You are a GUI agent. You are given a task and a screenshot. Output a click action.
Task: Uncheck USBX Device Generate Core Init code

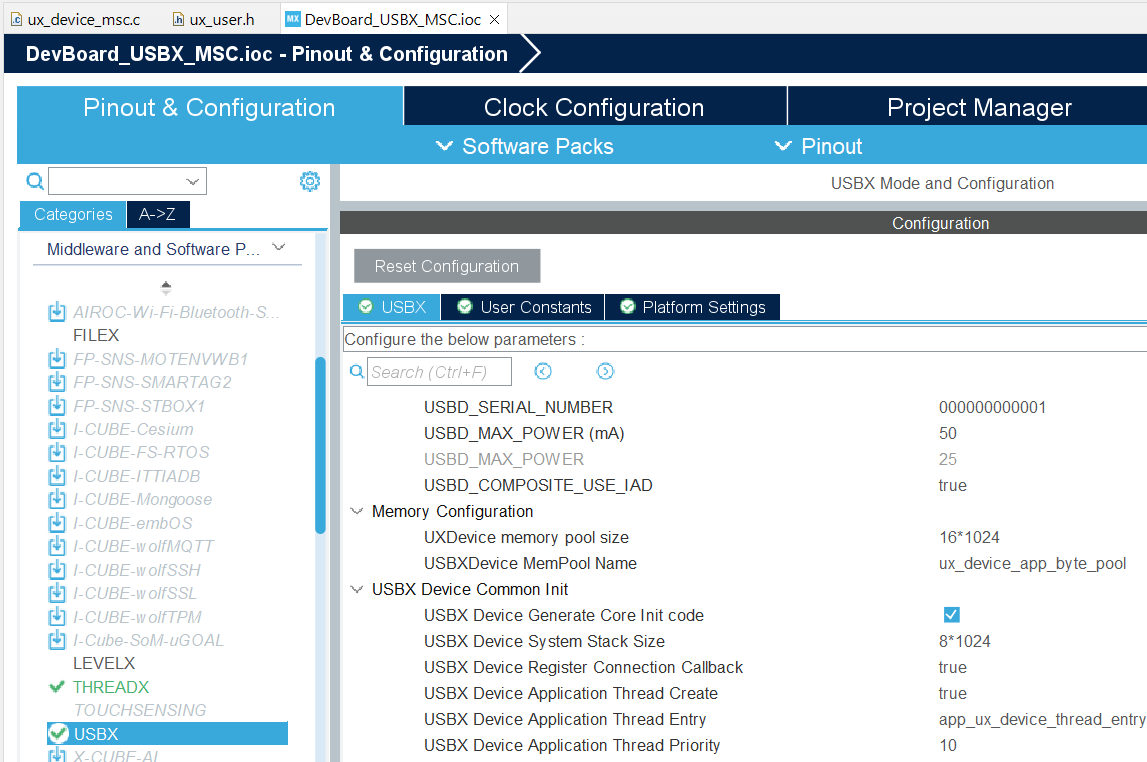(x=951, y=614)
